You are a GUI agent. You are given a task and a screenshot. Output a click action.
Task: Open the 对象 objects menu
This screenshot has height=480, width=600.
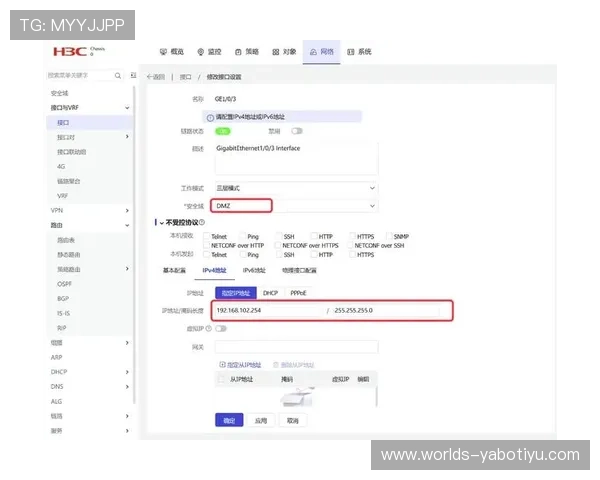tap(284, 52)
